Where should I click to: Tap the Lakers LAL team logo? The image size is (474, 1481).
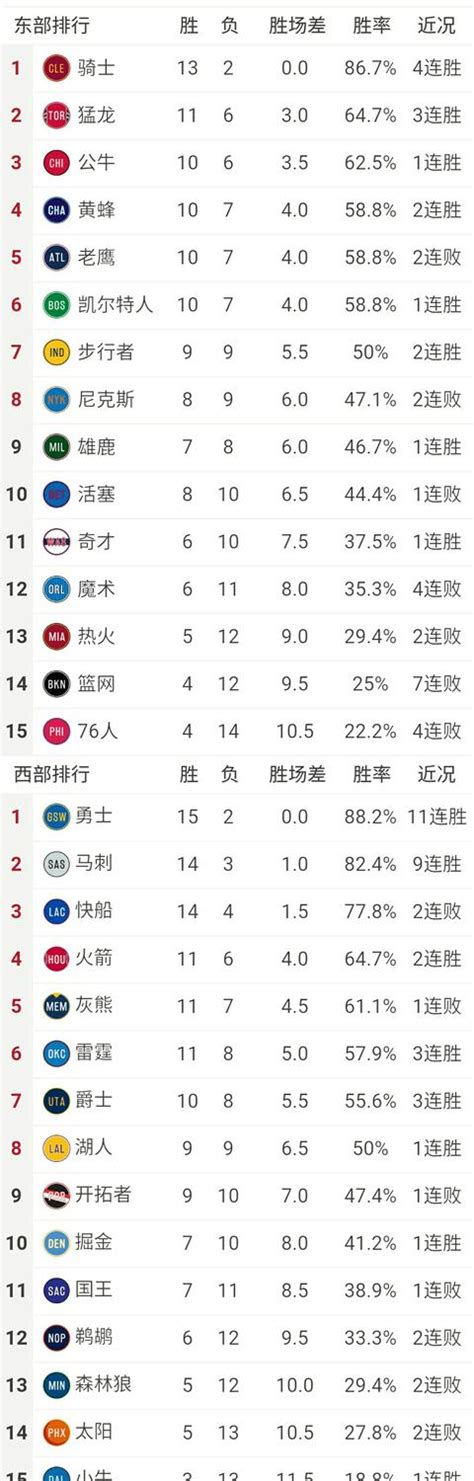click(57, 1148)
